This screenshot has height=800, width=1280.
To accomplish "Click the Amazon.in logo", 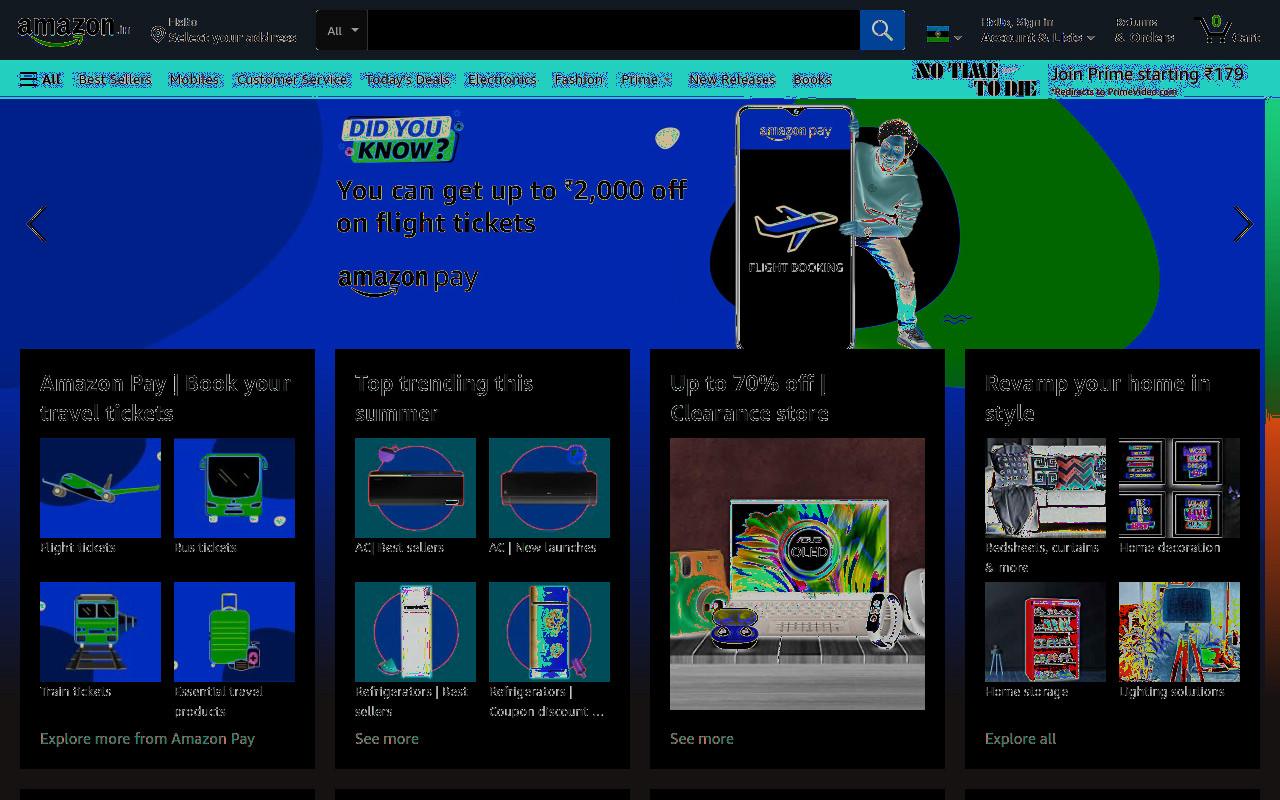I will click(73, 31).
